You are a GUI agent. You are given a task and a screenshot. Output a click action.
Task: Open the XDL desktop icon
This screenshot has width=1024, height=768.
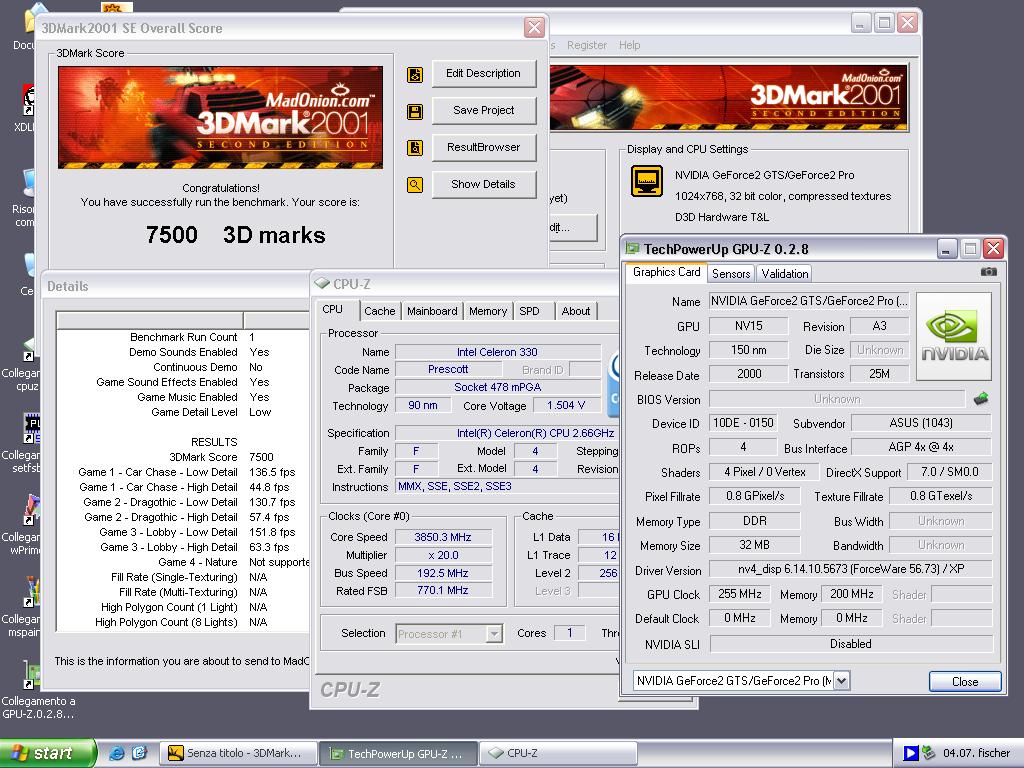pyautogui.click(x=27, y=108)
